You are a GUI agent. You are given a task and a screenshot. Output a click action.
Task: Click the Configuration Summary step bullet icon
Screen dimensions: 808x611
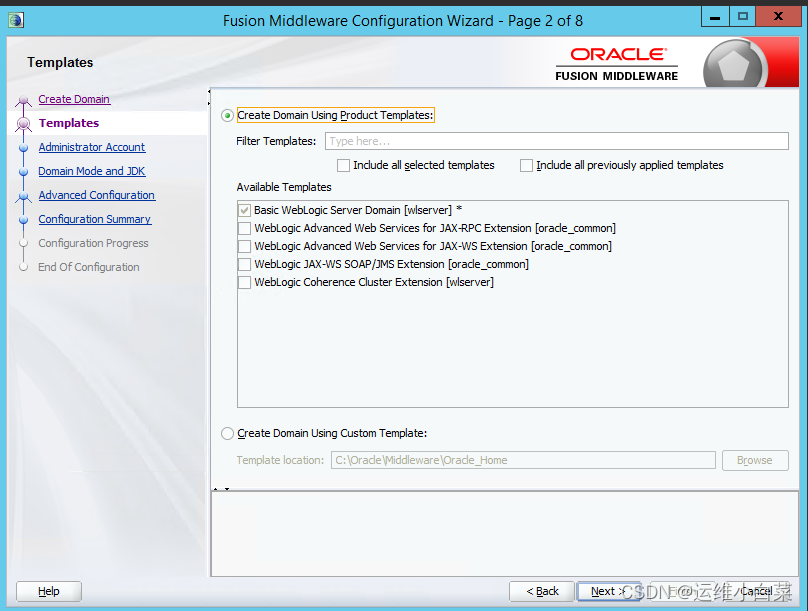click(23, 220)
